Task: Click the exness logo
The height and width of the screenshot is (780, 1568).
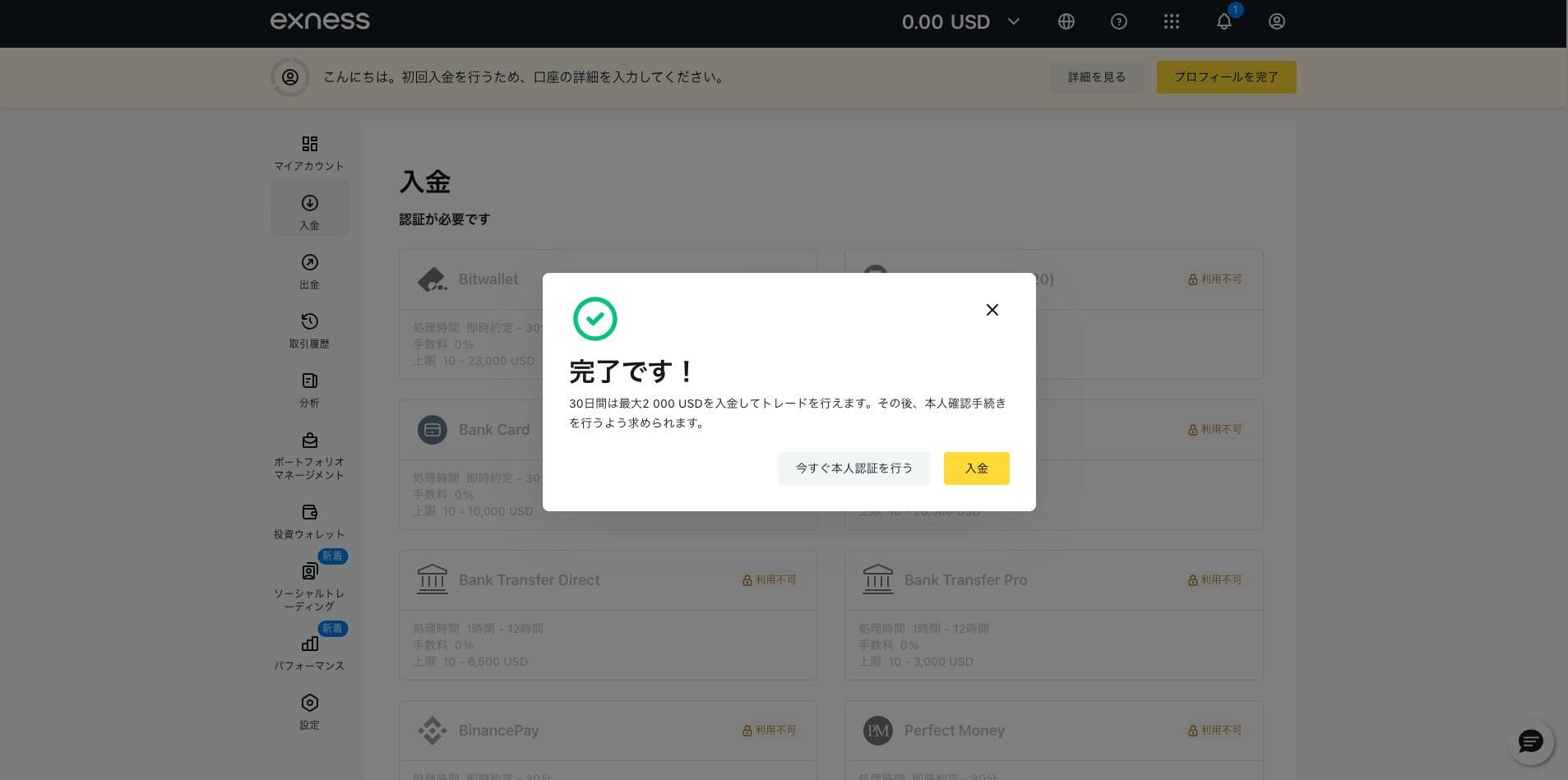Action: 320,21
